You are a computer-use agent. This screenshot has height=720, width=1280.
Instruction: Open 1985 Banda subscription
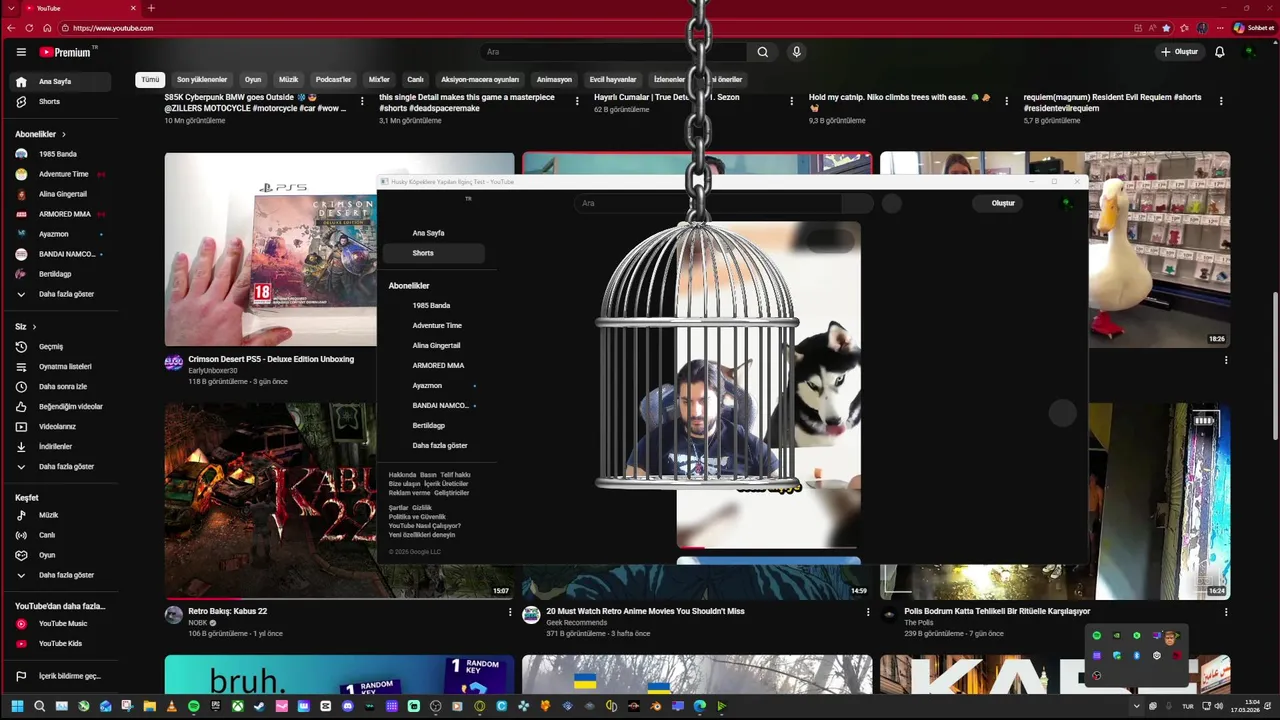(60, 154)
